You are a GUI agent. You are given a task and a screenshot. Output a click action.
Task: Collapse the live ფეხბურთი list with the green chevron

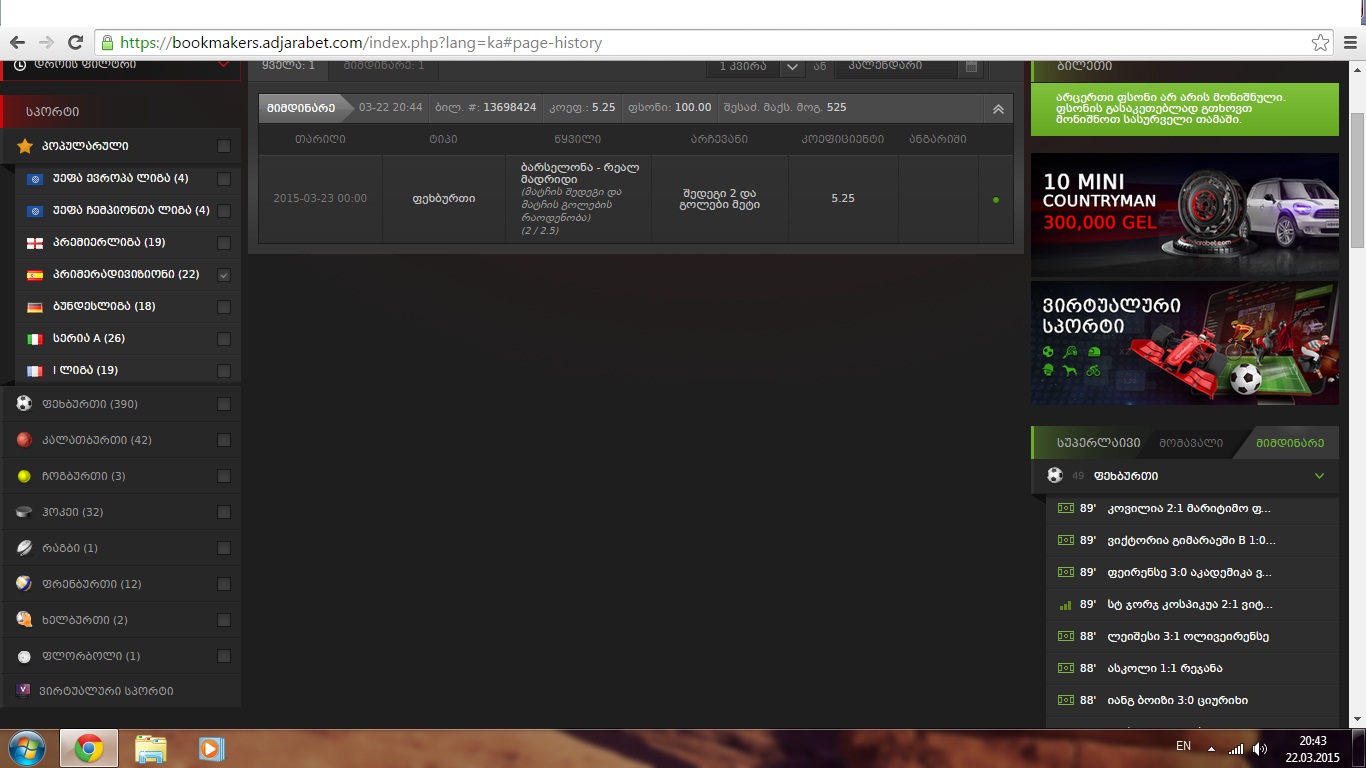pos(1319,476)
